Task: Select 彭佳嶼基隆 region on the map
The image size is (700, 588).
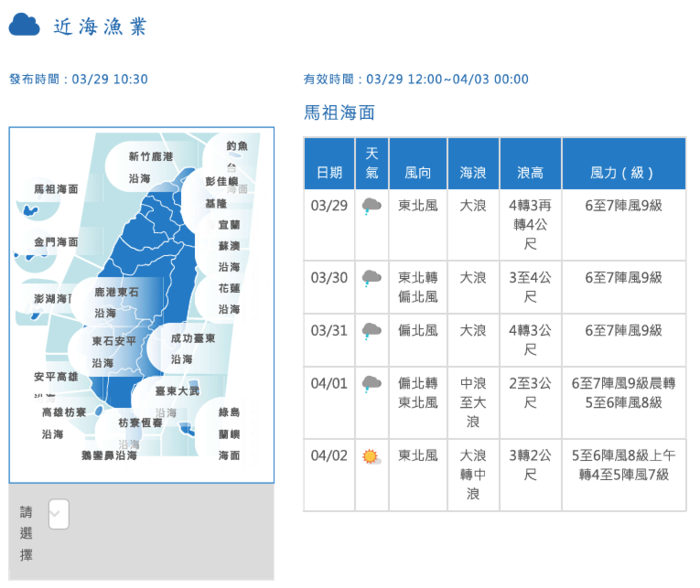Action: [221, 192]
